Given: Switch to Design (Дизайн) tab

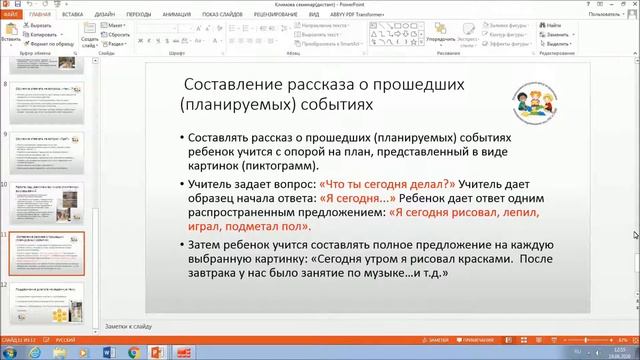Looking at the screenshot, I should coord(105,14).
